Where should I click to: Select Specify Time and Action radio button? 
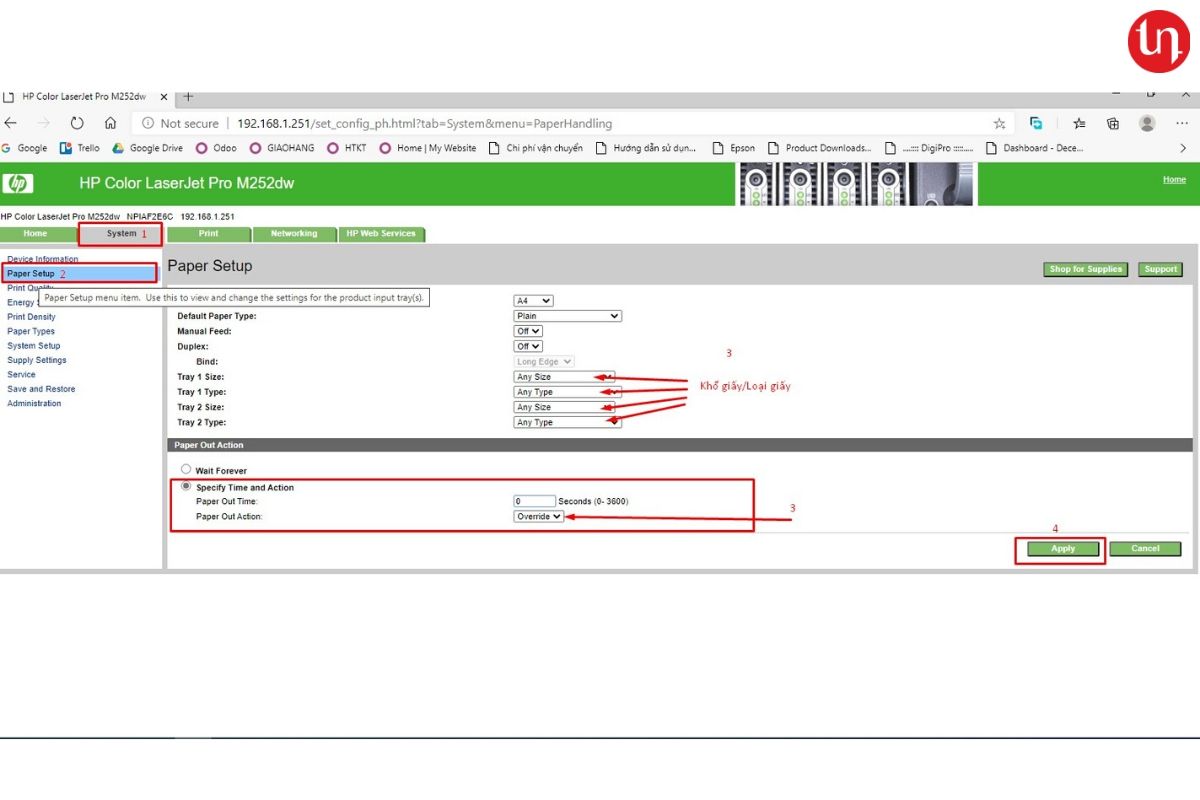coord(185,486)
